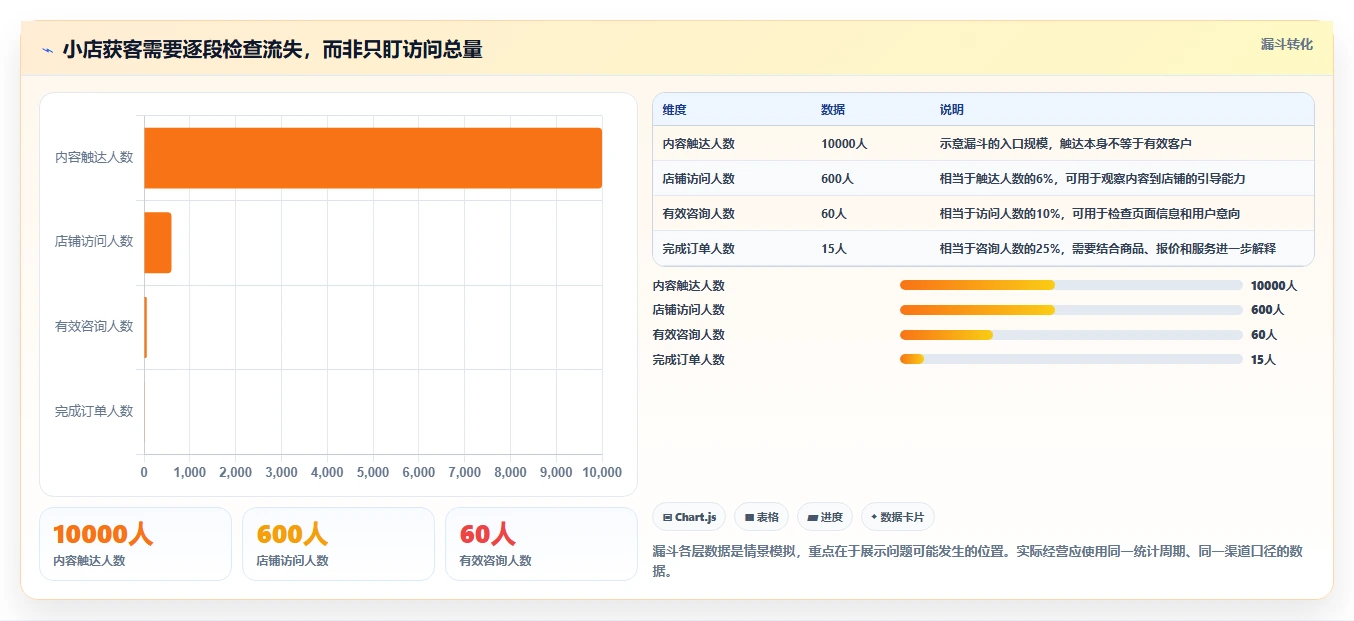This screenshot has width=1354, height=621.
Task: Click the 有效咨询人数 progress bar
Action: point(1071,335)
